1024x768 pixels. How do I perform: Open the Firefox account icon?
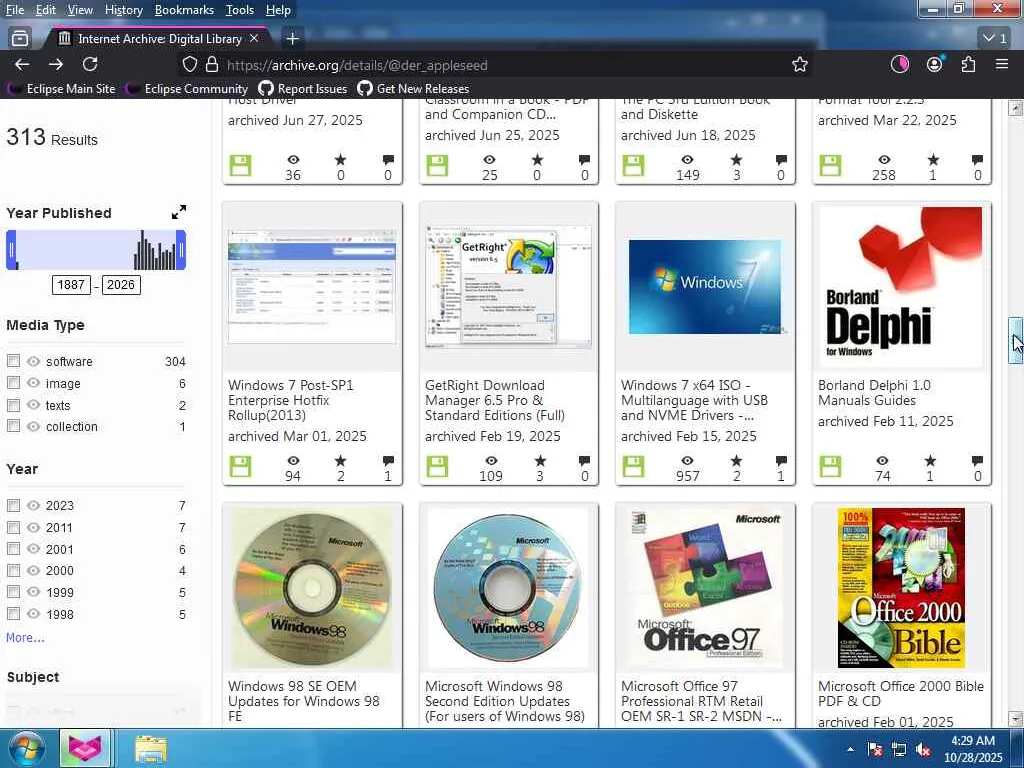(935, 64)
